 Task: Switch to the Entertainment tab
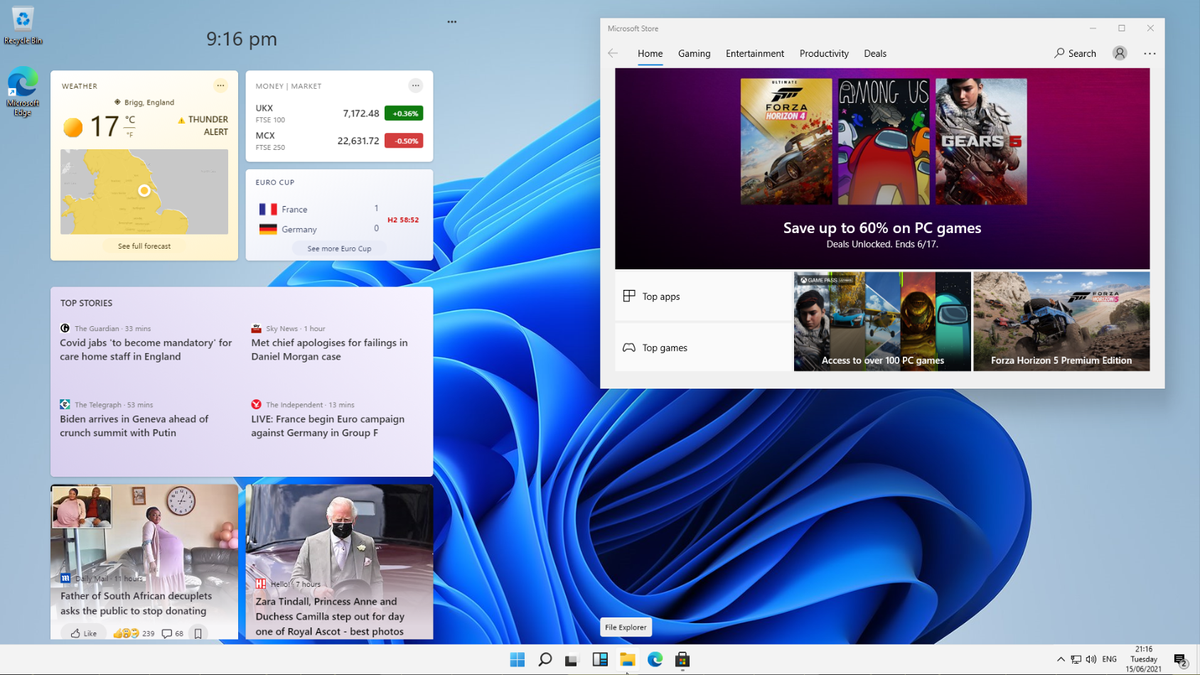click(755, 53)
